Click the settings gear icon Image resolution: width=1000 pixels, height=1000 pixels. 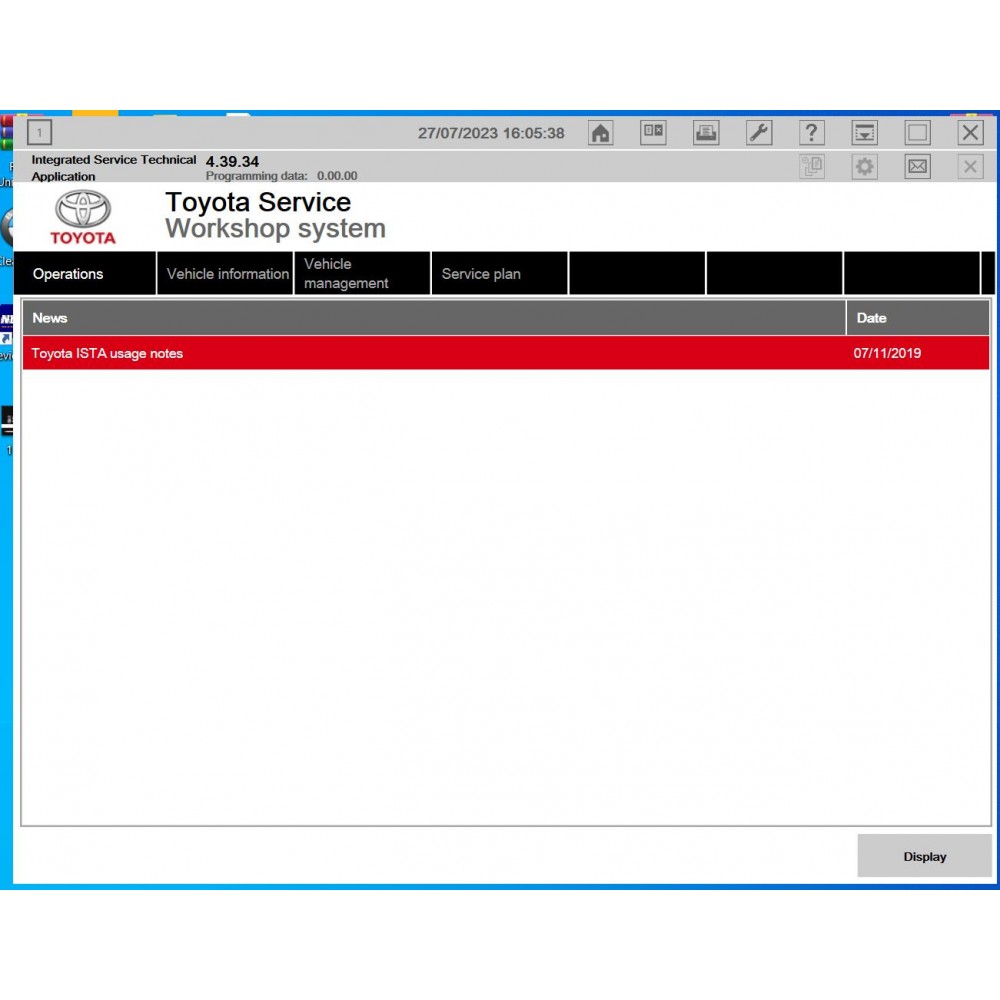click(864, 167)
